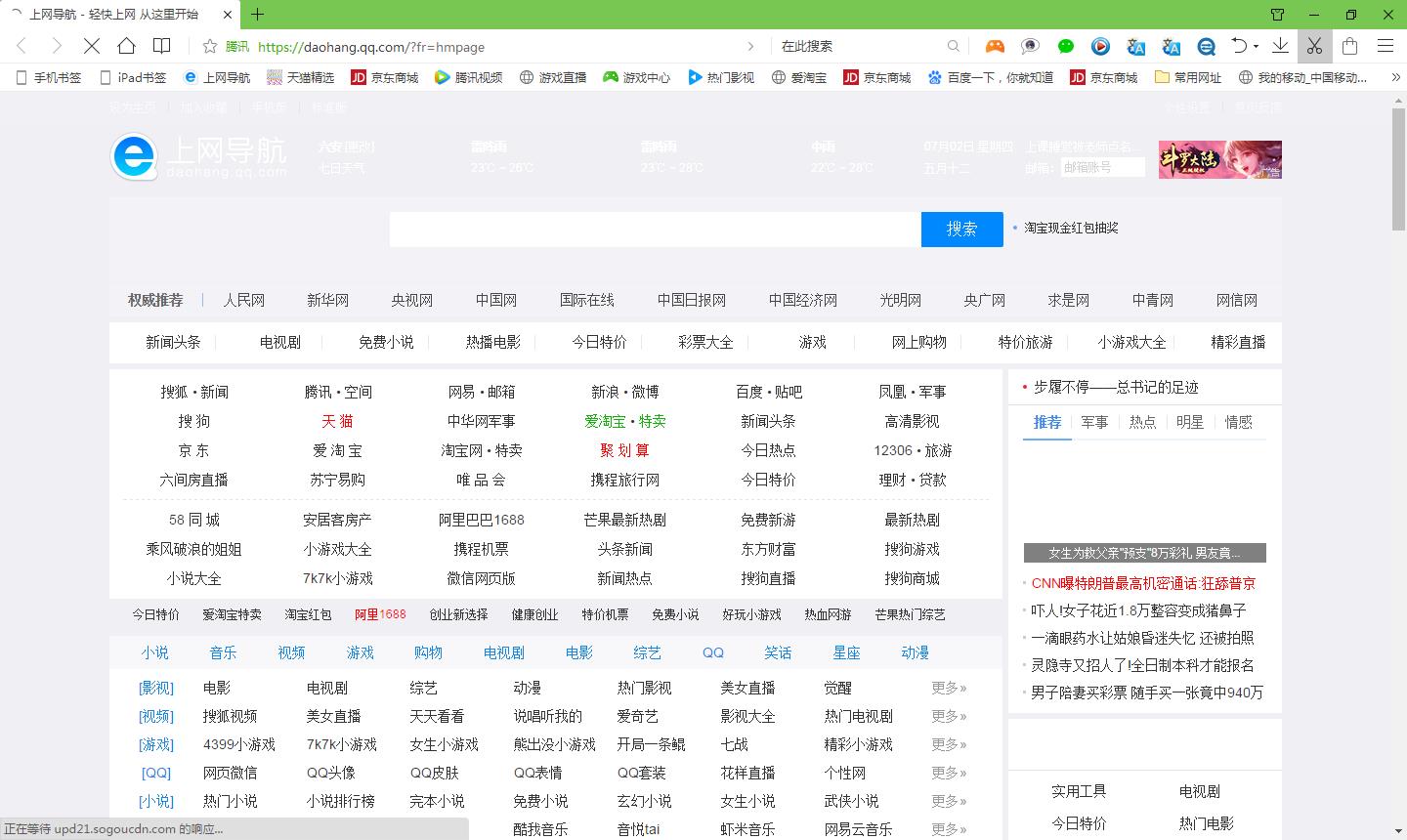Open the downloads arrow icon
1407x840 pixels.
[1280, 46]
